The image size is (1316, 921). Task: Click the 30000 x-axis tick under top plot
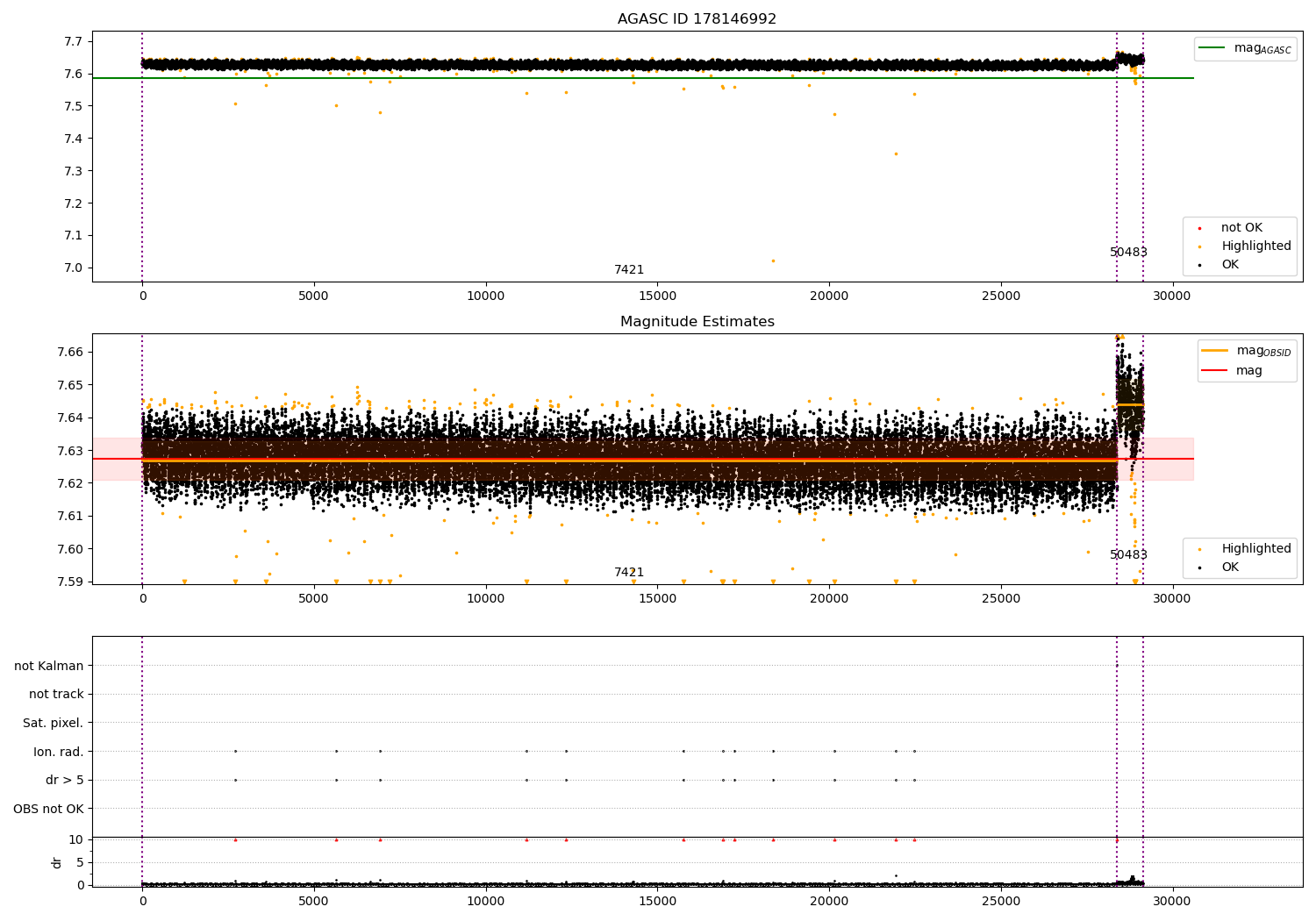click(x=1171, y=296)
